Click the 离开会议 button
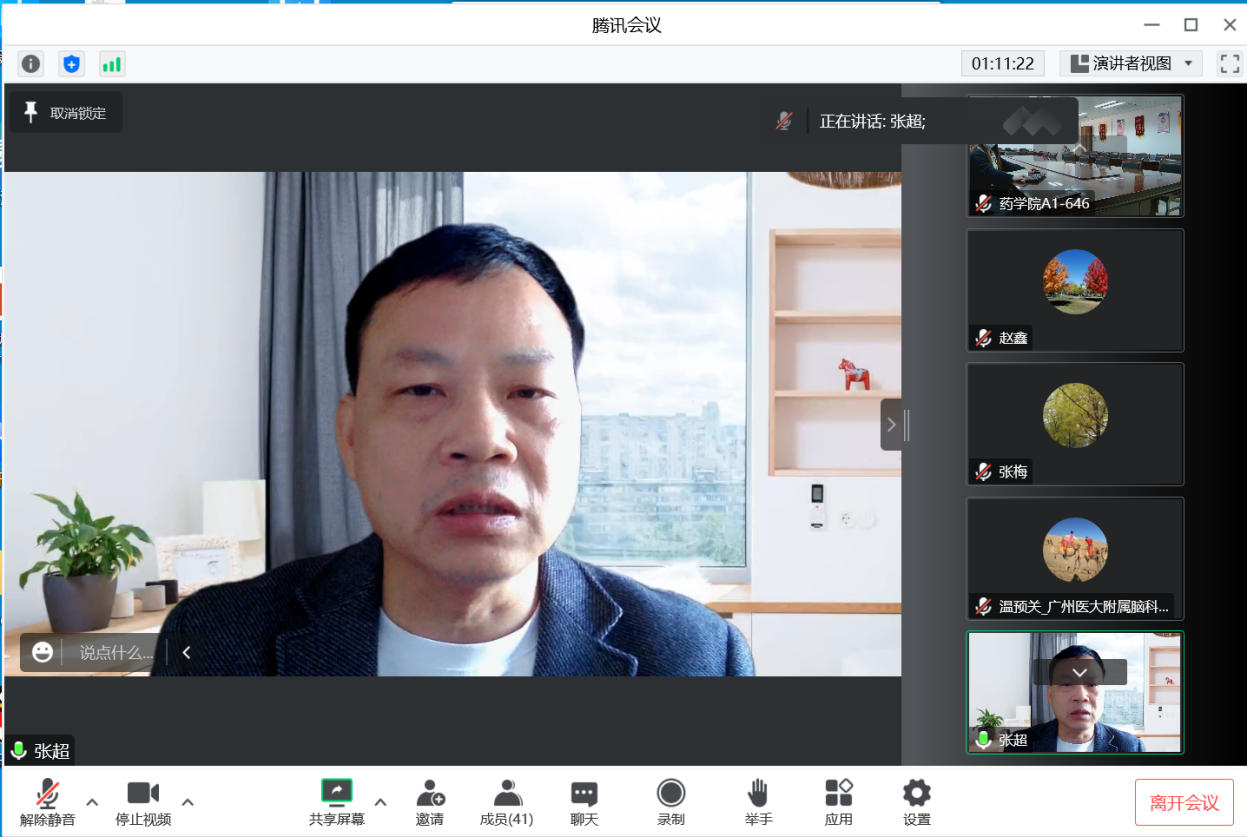The image size is (1247, 837). click(x=1184, y=802)
